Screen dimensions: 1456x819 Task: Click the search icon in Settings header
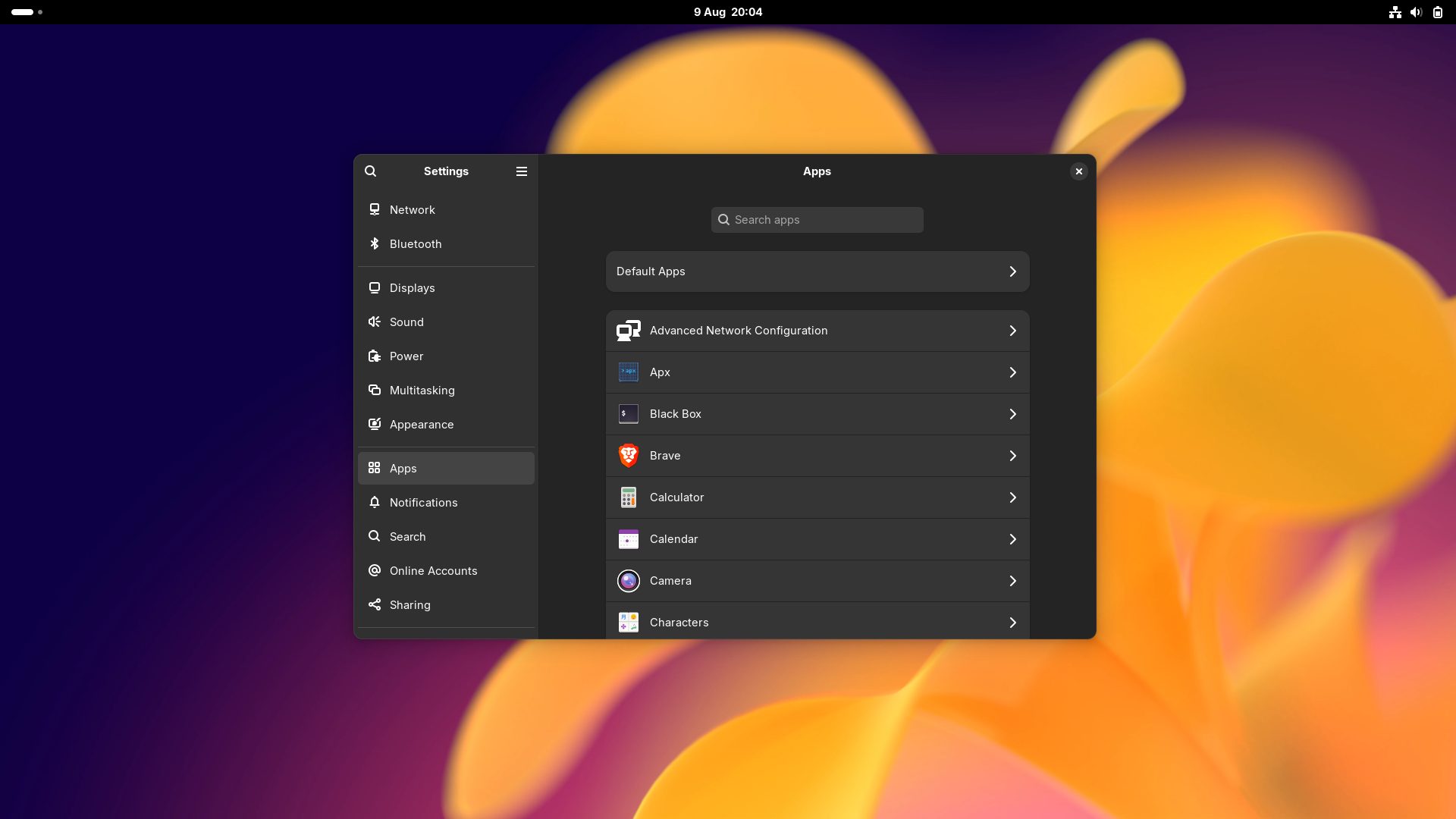tap(370, 171)
